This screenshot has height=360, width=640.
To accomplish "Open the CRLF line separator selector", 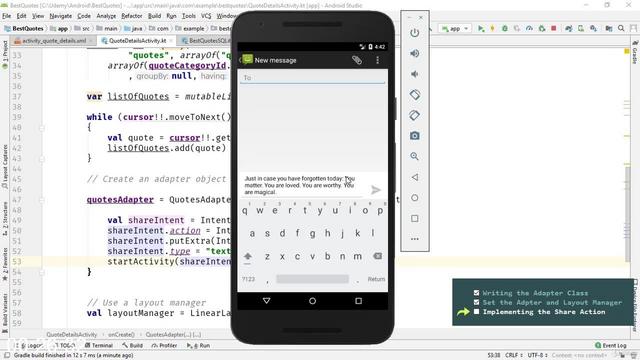I will tap(513, 355).
